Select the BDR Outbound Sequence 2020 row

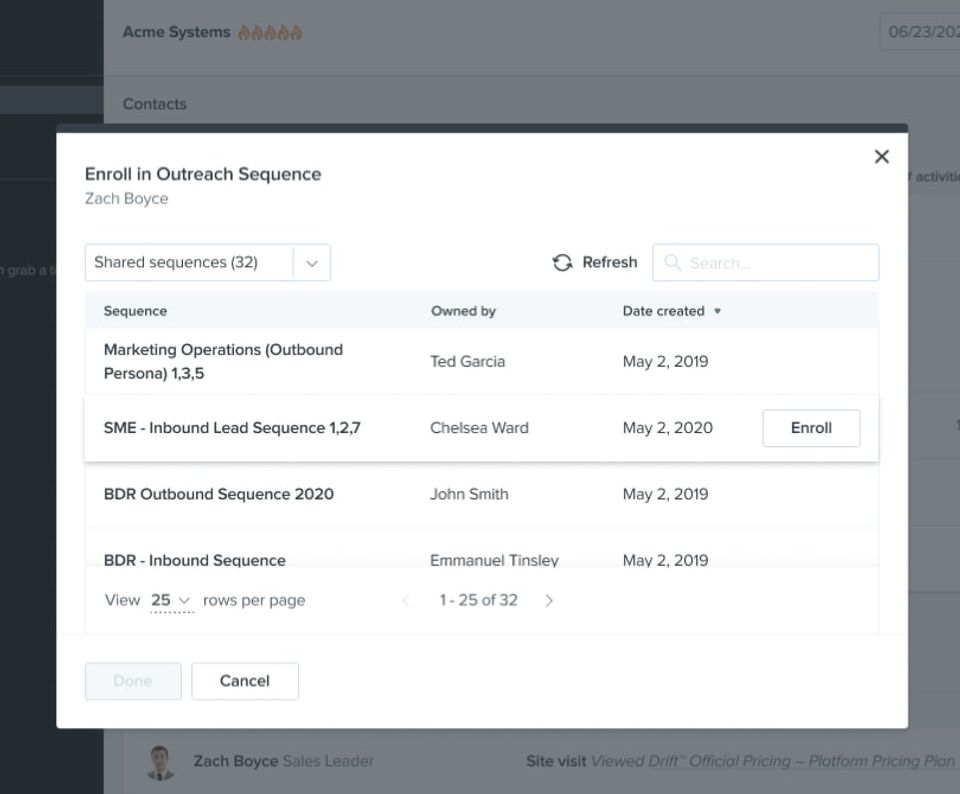tap(482, 494)
